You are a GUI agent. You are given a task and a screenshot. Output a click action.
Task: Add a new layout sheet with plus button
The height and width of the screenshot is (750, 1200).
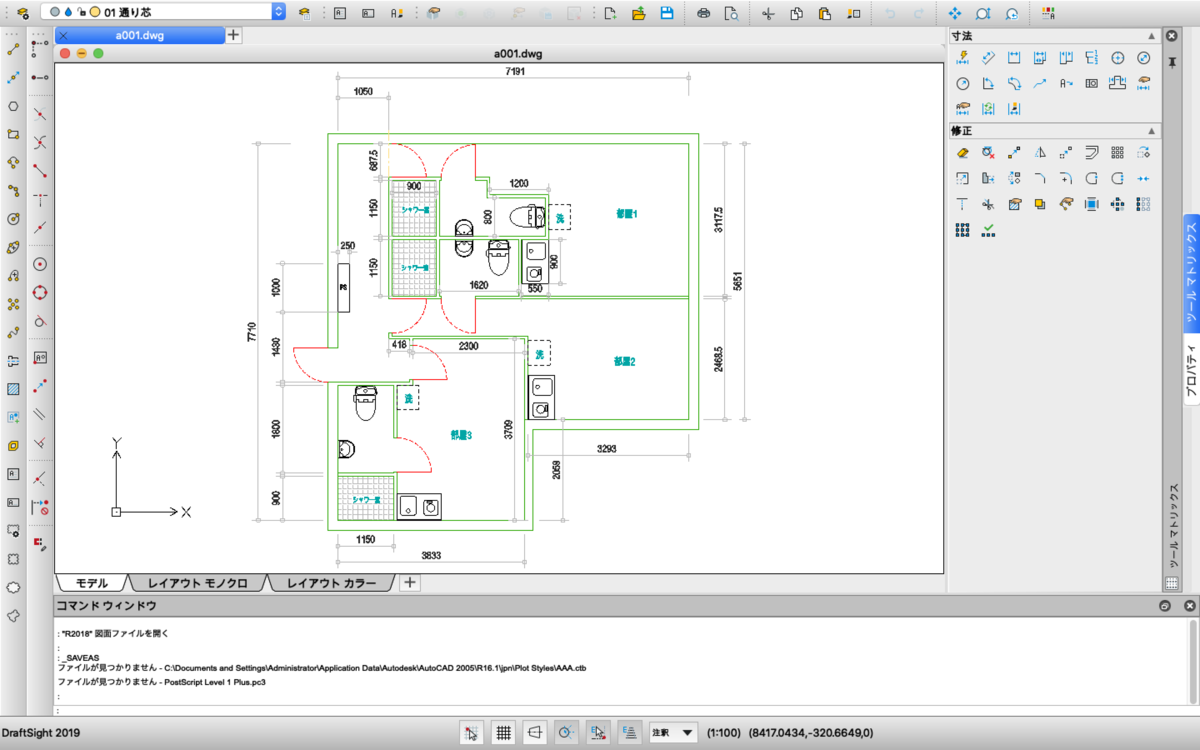point(410,583)
